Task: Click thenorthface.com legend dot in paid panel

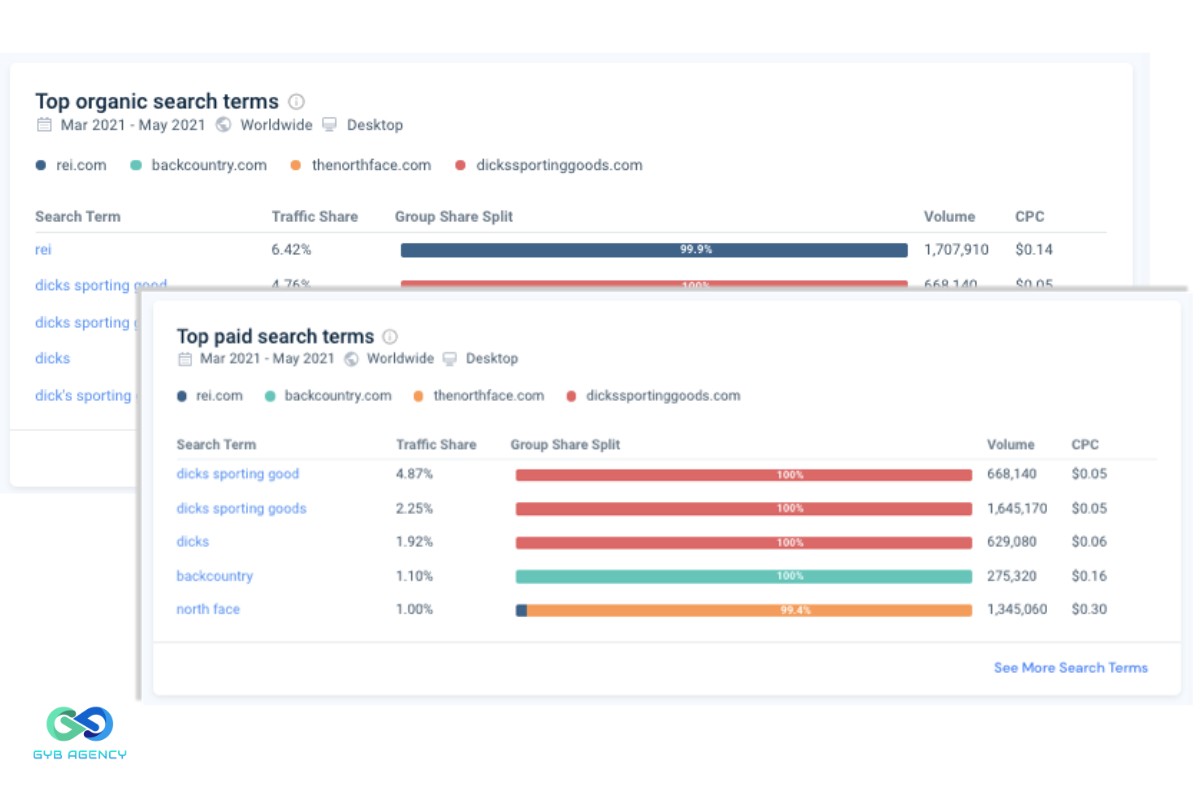Action: pos(419,396)
